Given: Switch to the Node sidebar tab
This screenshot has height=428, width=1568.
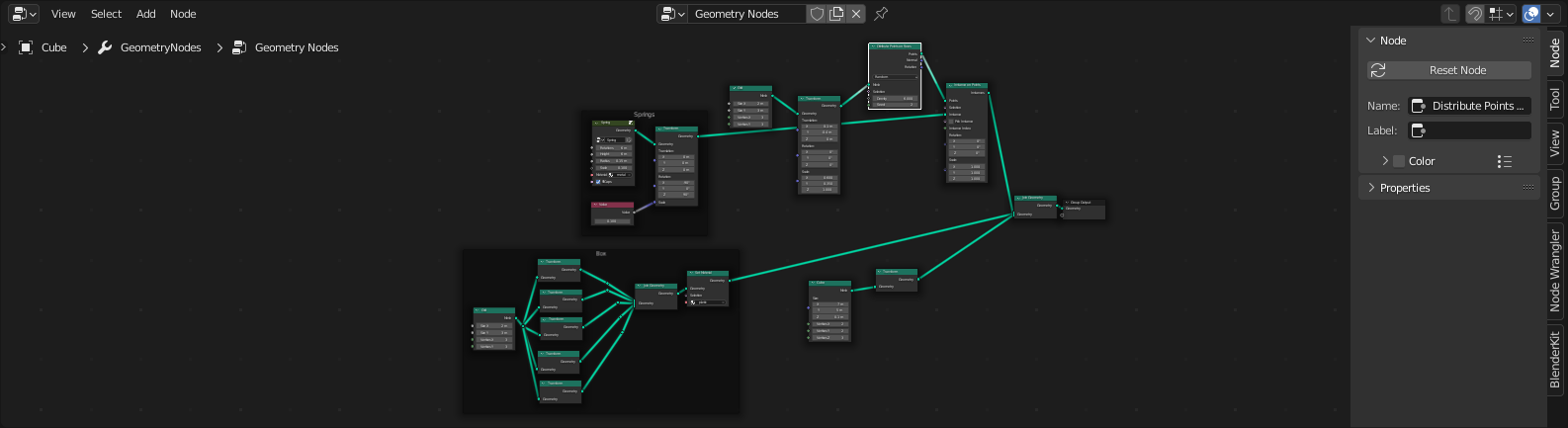Looking at the screenshot, I should tap(1555, 51).
